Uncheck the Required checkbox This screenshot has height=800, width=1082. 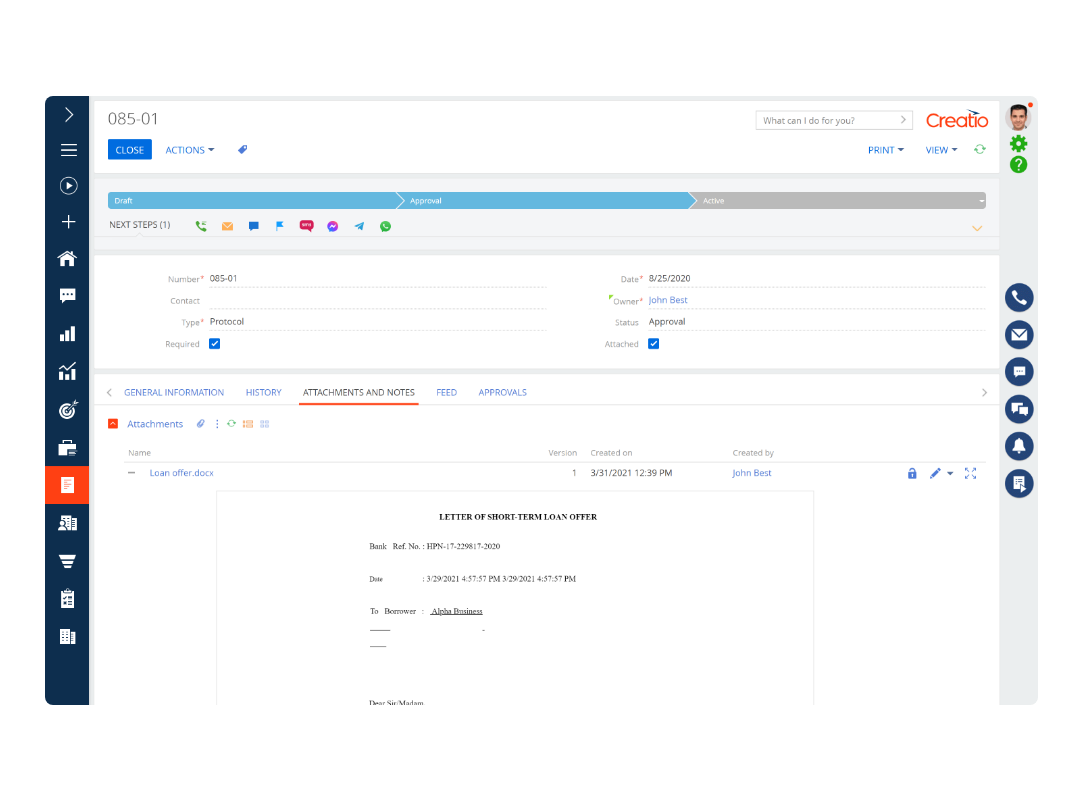pos(214,344)
